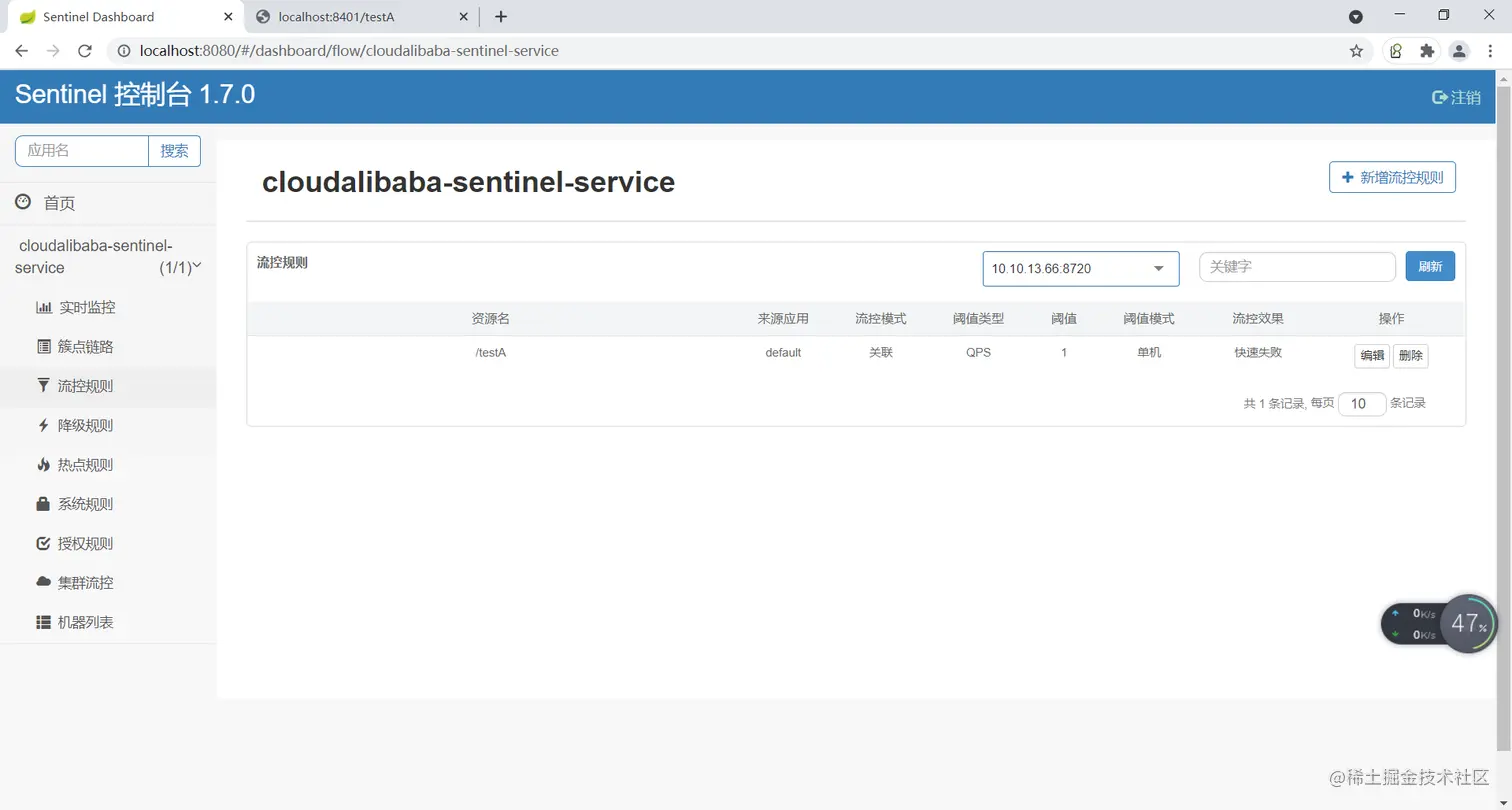1512x810 pixels.
Task: Open the browser extensions puzzle icon
Action: pos(1427,51)
